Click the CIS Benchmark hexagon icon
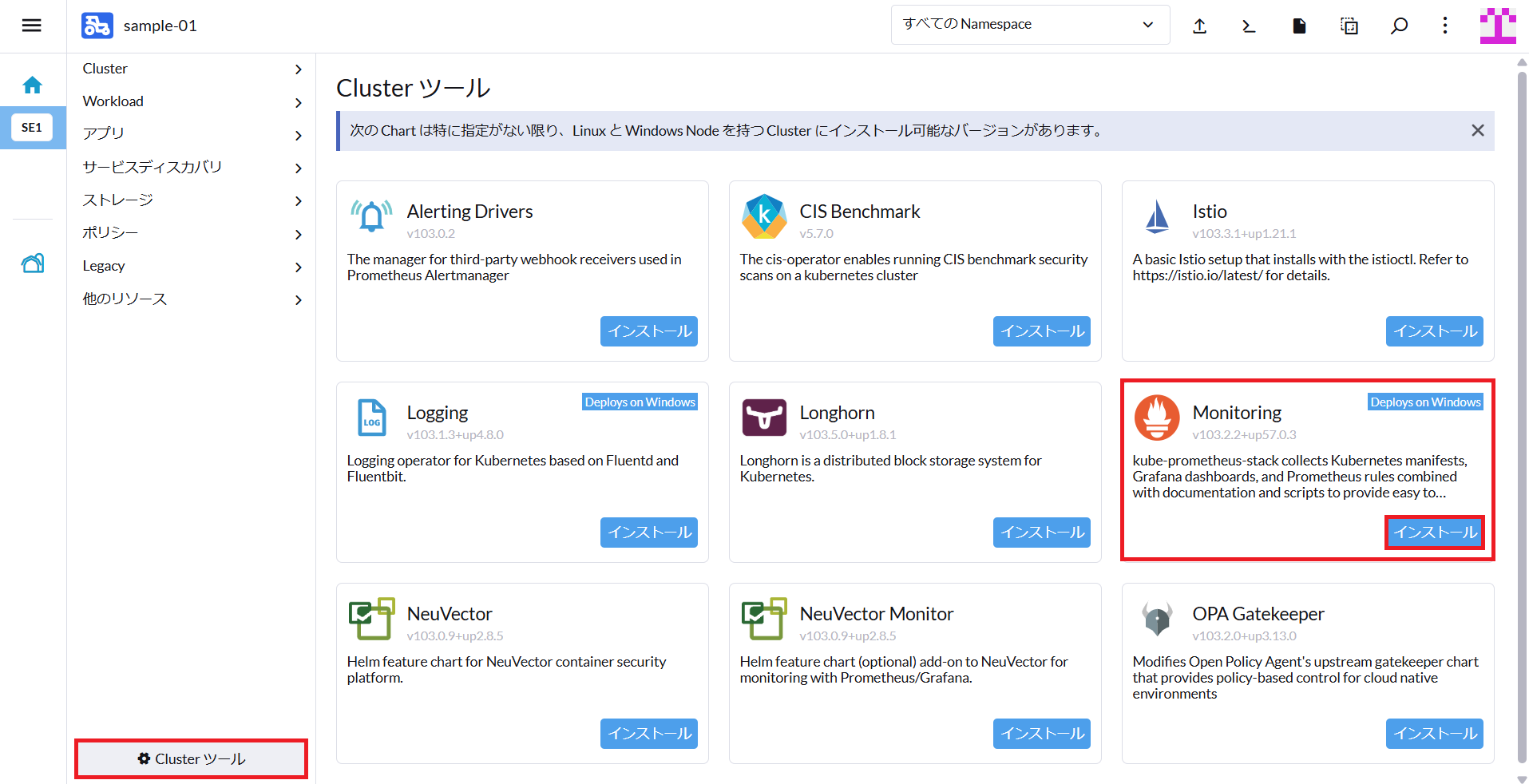This screenshot has width=1529, height=784. point(764,216)
